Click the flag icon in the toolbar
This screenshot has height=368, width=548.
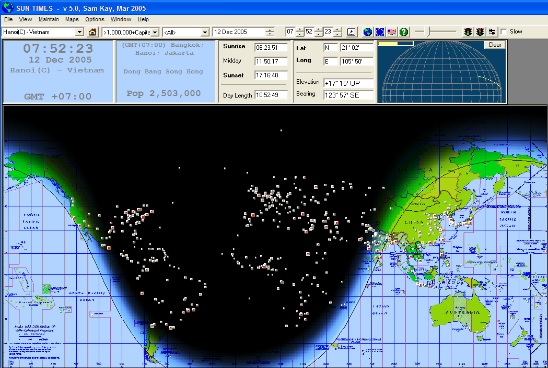click(392, 32)
